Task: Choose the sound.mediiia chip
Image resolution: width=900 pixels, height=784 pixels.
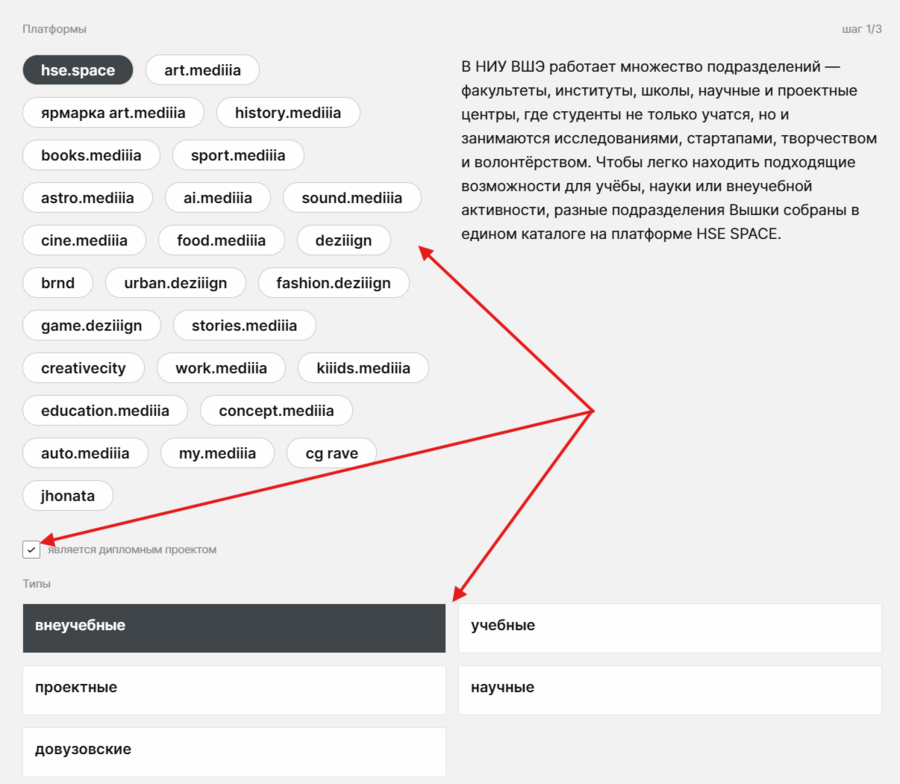Action: pos(352,197)
